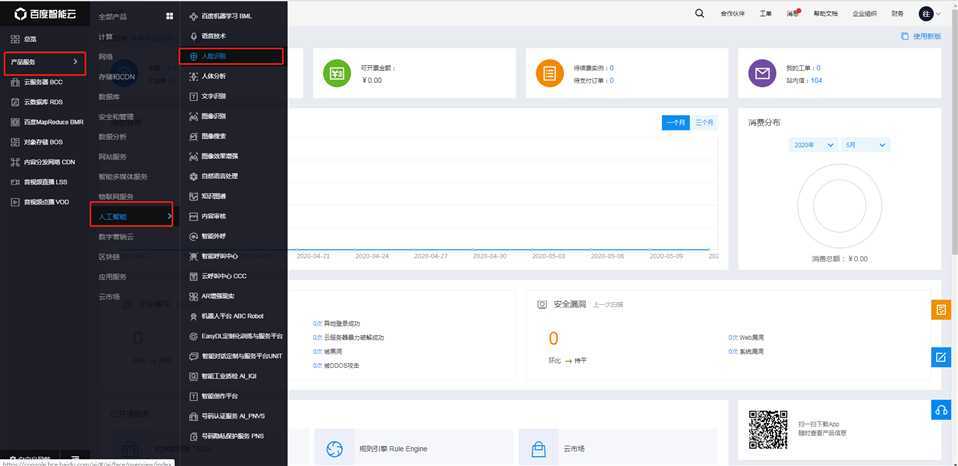Open 财务 in the top navigation
Screen dimensions: 958x466
click(898, 13)
